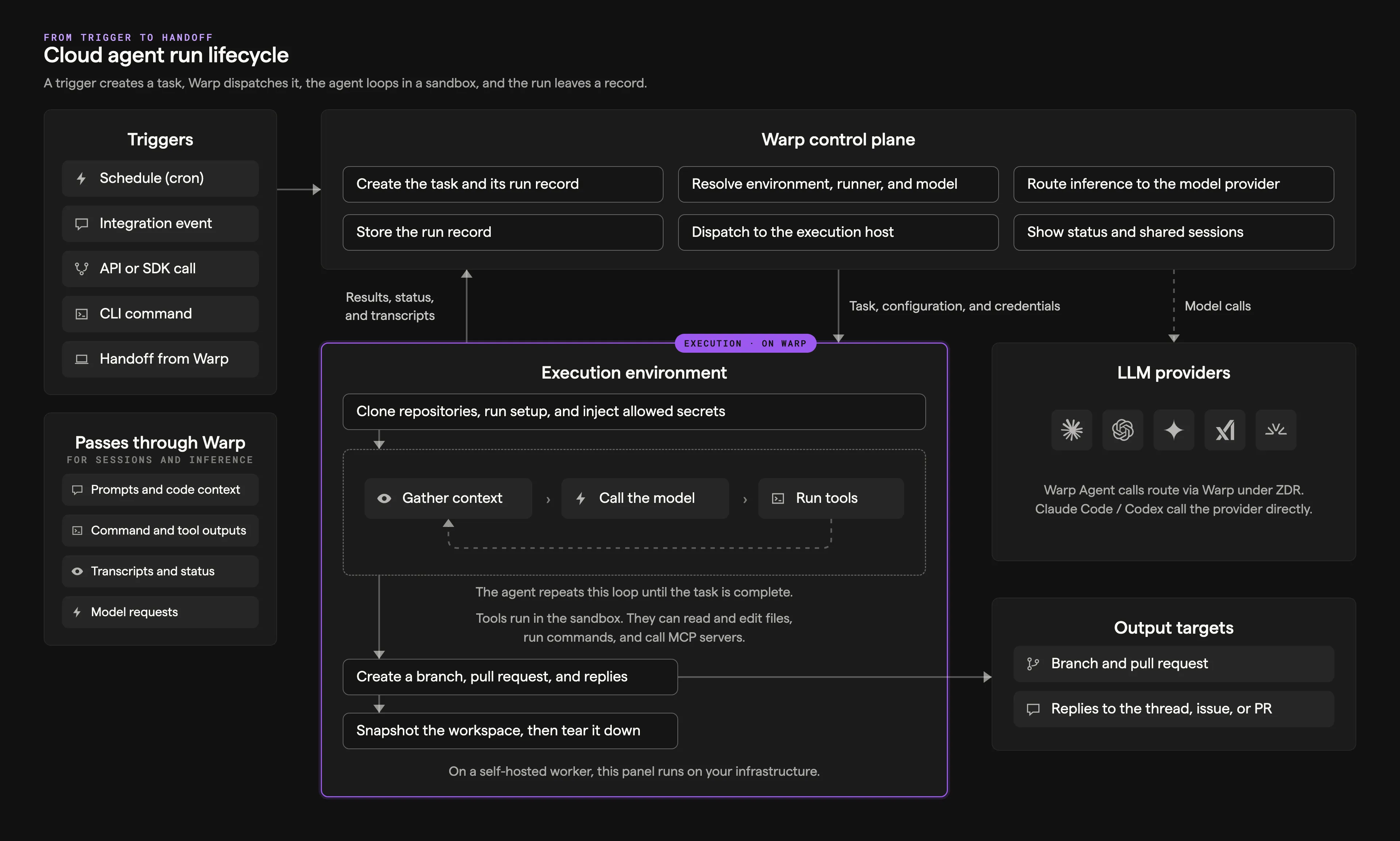Click the agent repeats this loop caption
This screenshot has height=841, width=1400.
click(634, 592)
